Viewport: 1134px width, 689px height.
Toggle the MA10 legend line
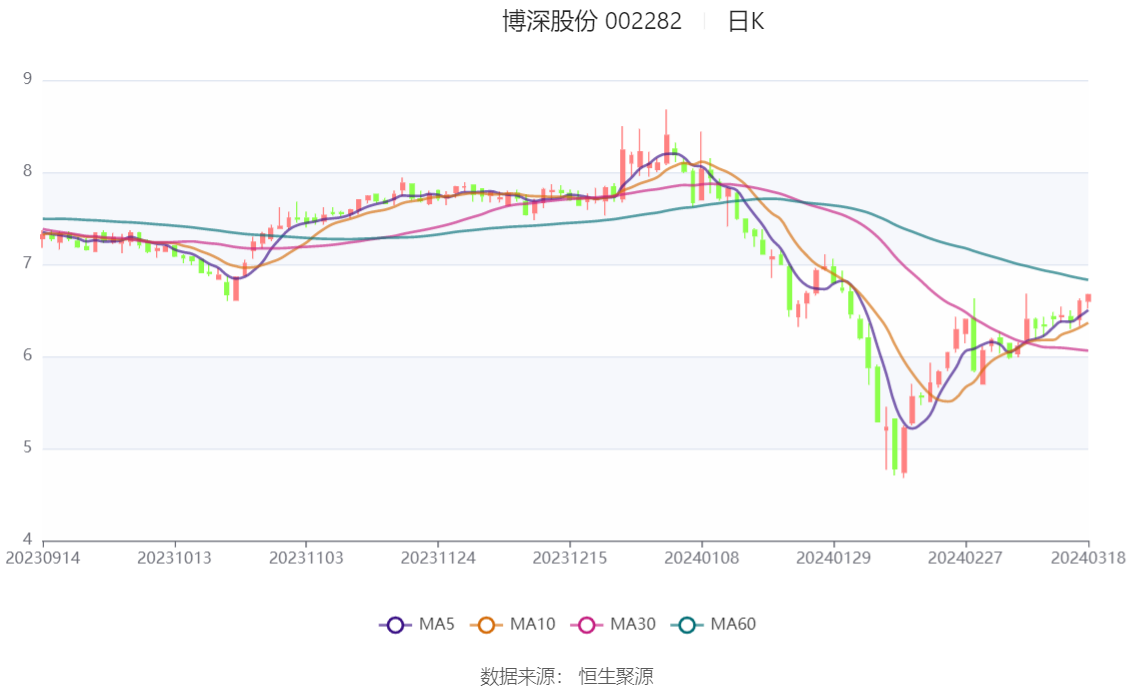tap(513, 625)
